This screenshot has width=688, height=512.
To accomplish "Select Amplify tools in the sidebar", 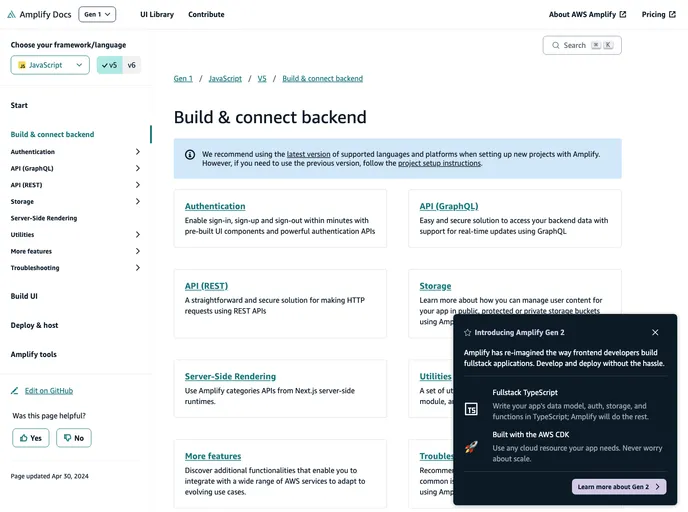I will pyautogui.click(x=33, y=354).
